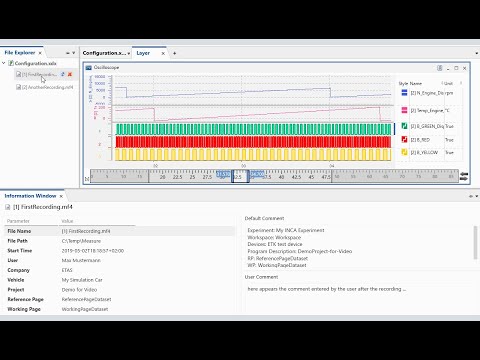Select the Project value Demo for Video

[79, 290]
